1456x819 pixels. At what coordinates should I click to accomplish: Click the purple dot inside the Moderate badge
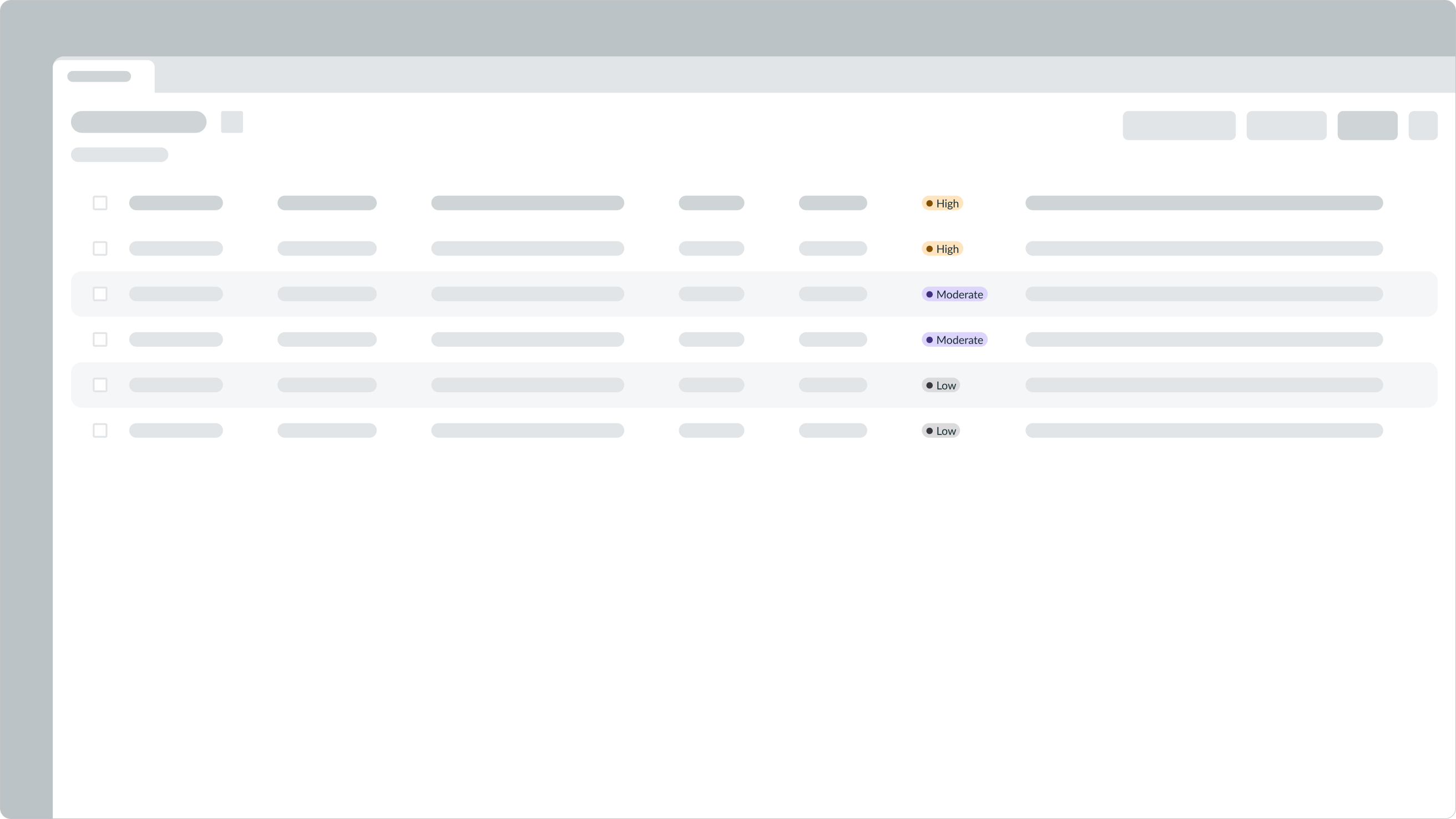coord(929,294)
